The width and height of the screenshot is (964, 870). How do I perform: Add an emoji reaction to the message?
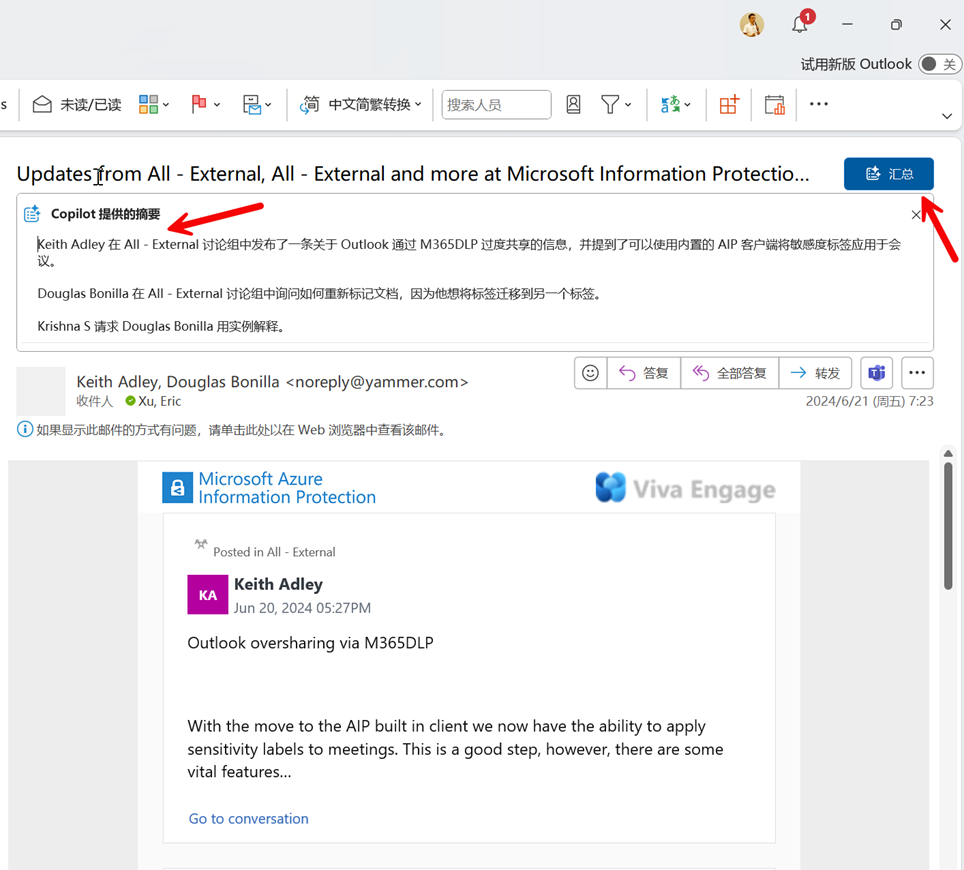click(590, 373)
